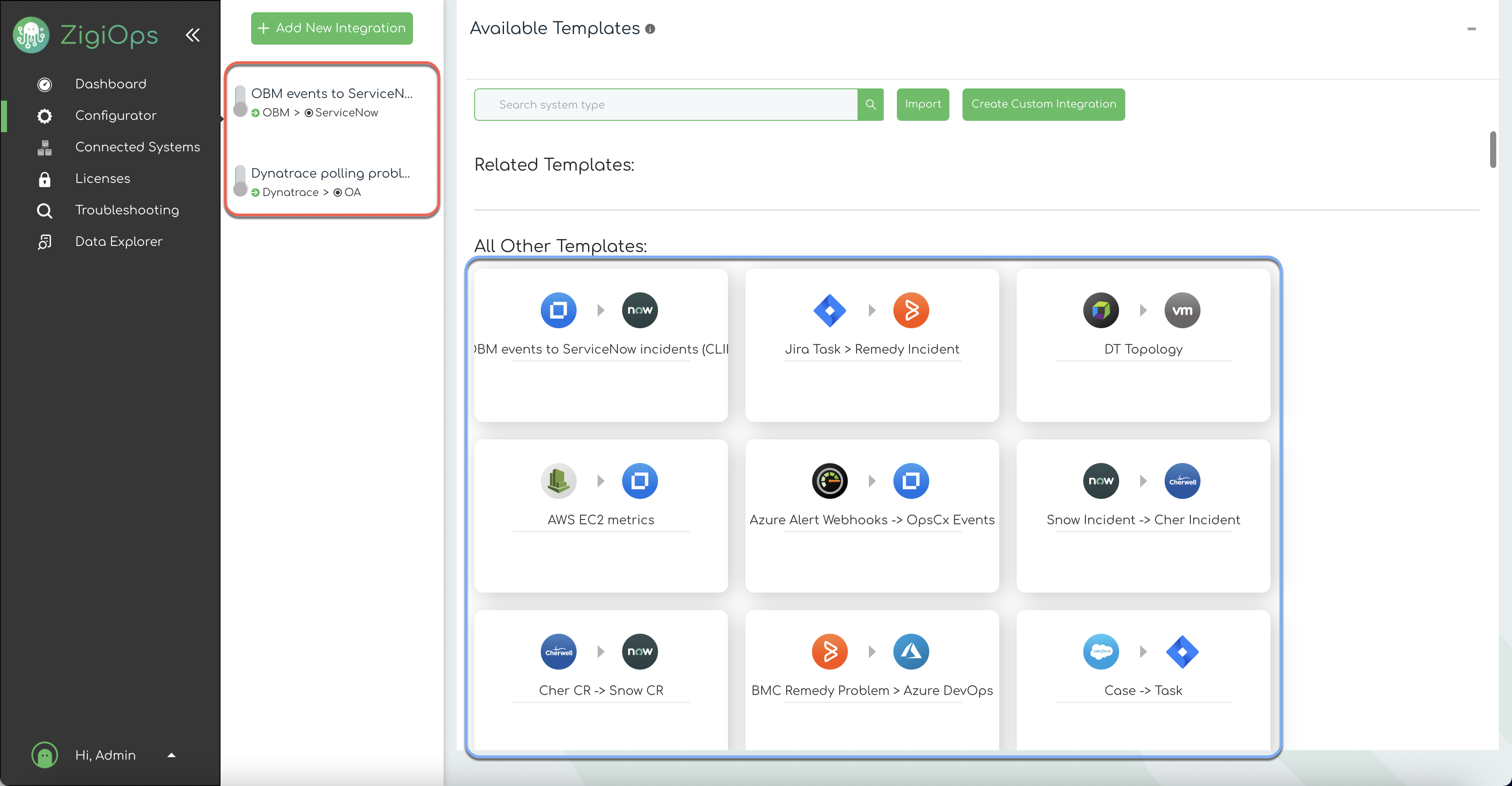
Task: Select OBM events to ServiceN... integration
Action: 332,93
